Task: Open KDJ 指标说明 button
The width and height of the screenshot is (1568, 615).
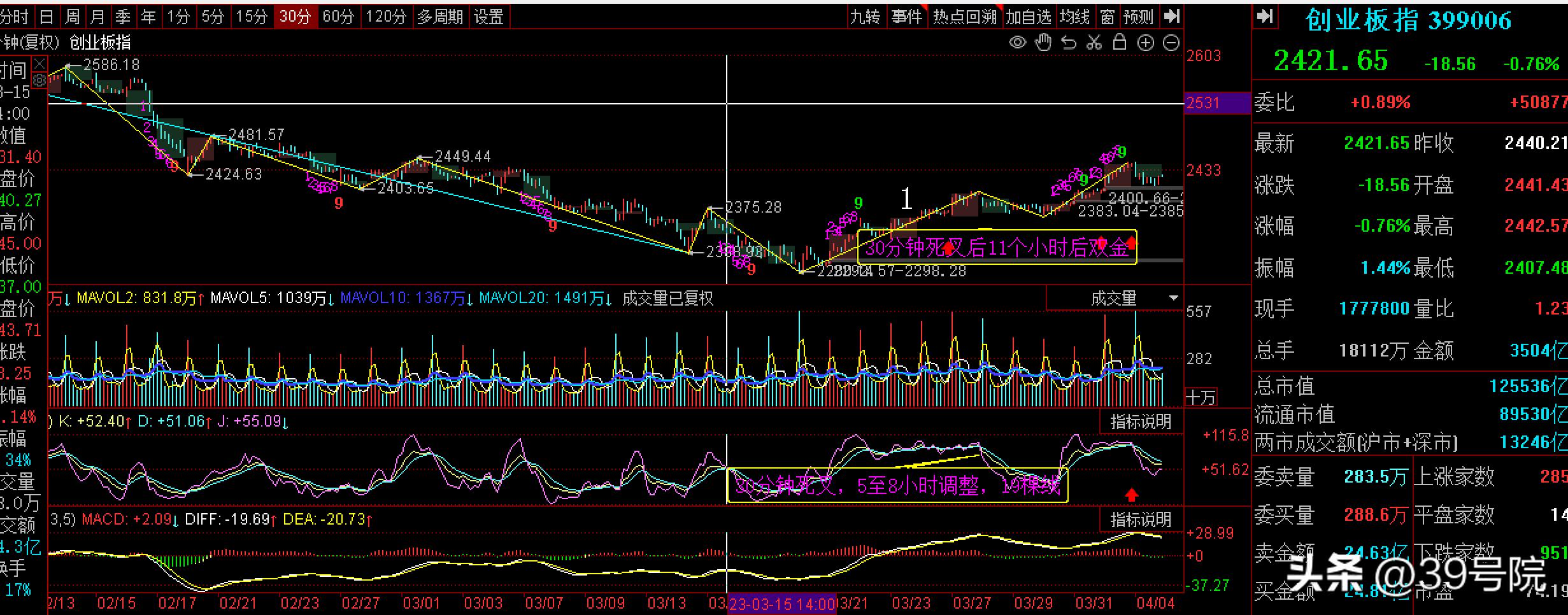Action: [1140, 421]
